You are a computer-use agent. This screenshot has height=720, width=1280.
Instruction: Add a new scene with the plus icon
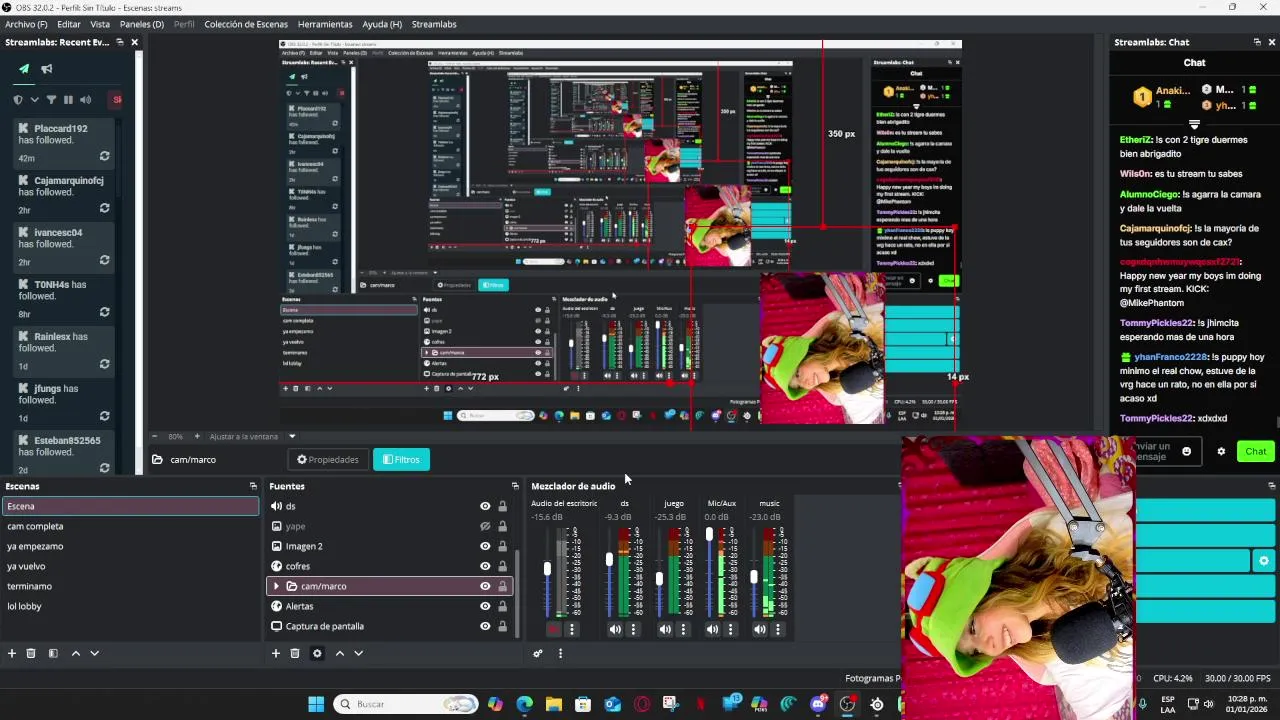coord(12,653)
